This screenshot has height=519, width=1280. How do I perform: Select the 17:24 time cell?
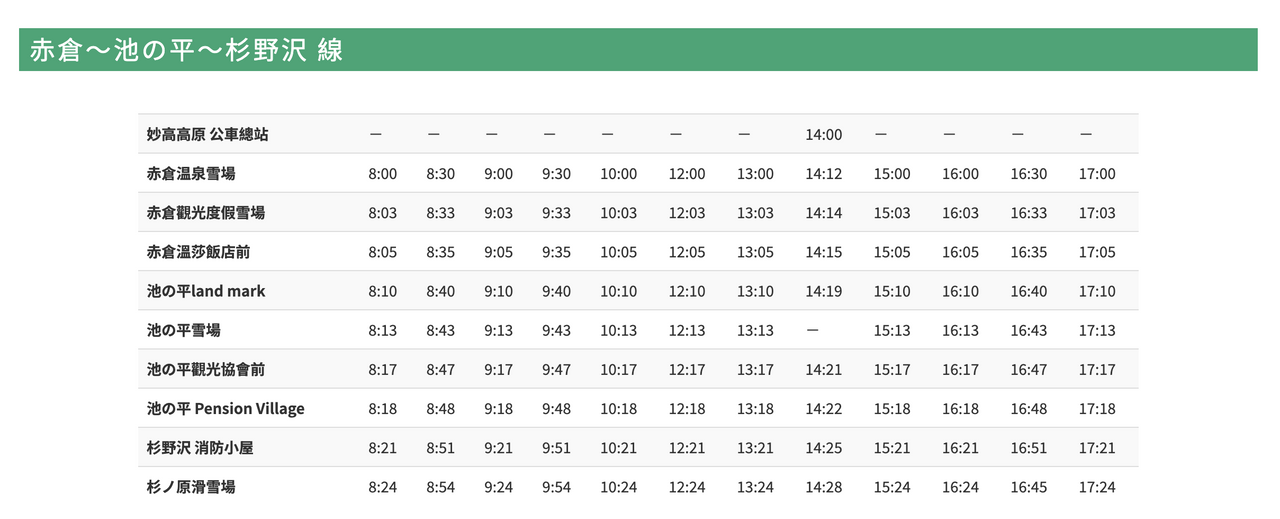click(1097, 487)
